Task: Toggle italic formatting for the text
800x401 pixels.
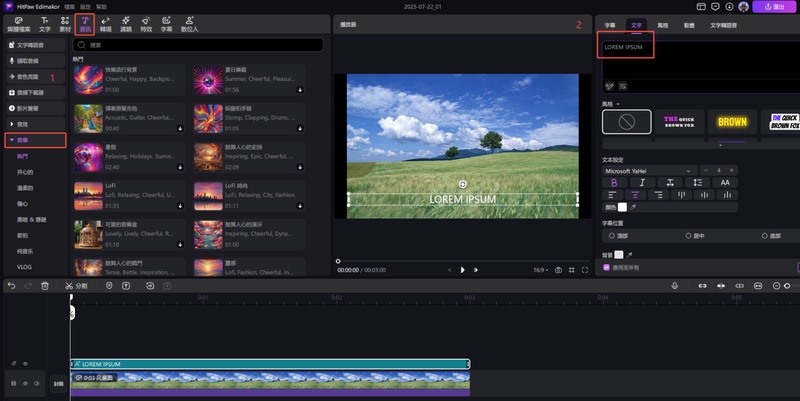Action: [x=642, y=183]
